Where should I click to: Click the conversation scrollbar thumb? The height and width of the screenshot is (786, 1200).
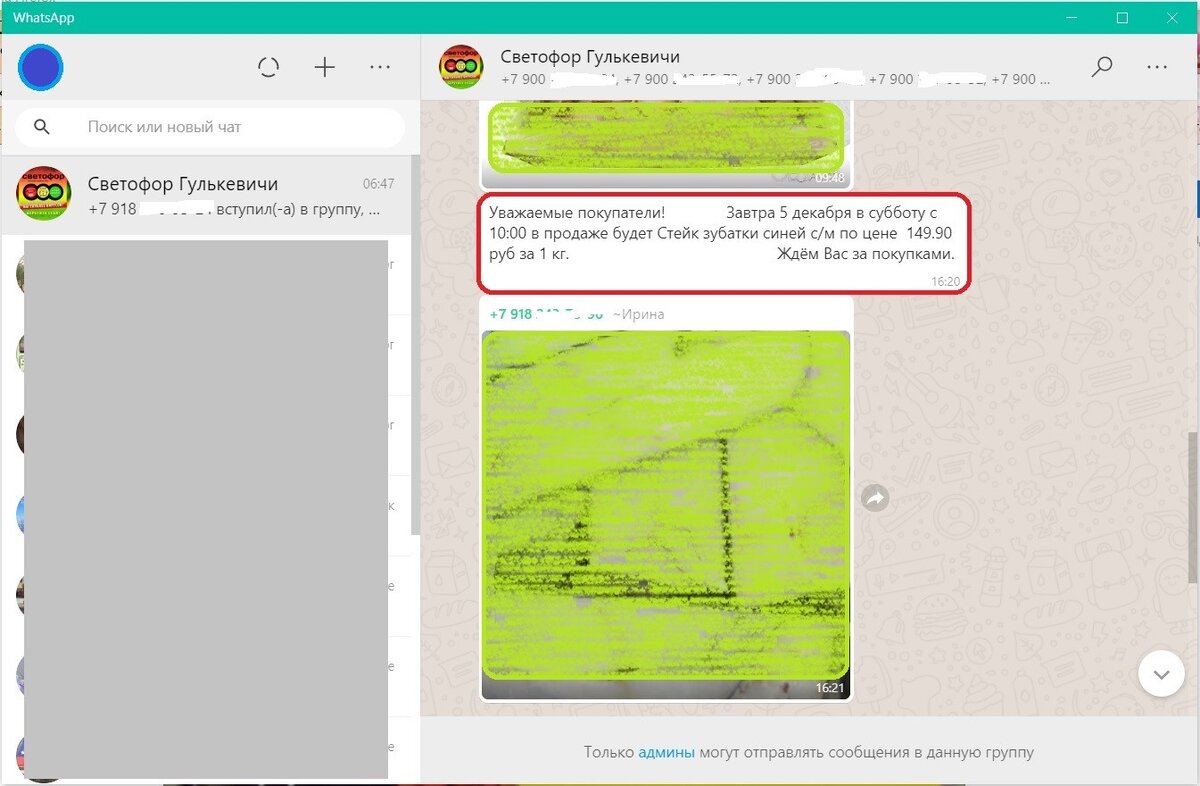1192,507
